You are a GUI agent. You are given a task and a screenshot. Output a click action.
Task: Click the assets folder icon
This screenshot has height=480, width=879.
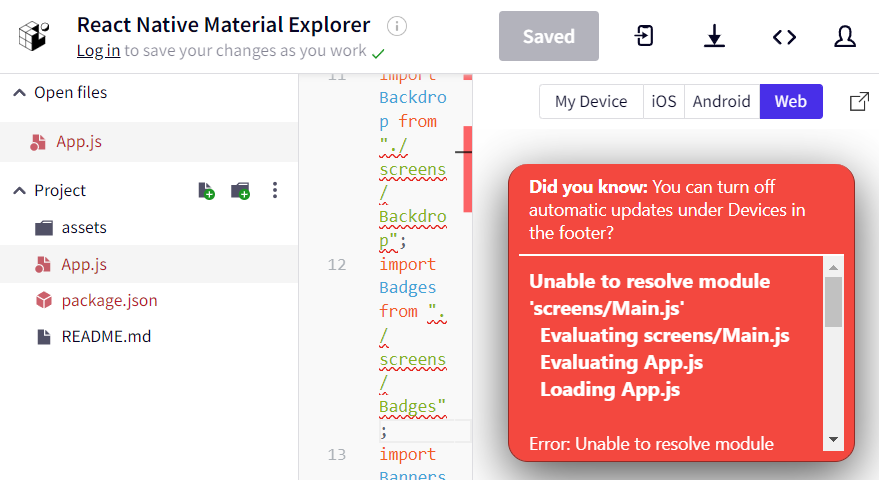tap(44, 228)
